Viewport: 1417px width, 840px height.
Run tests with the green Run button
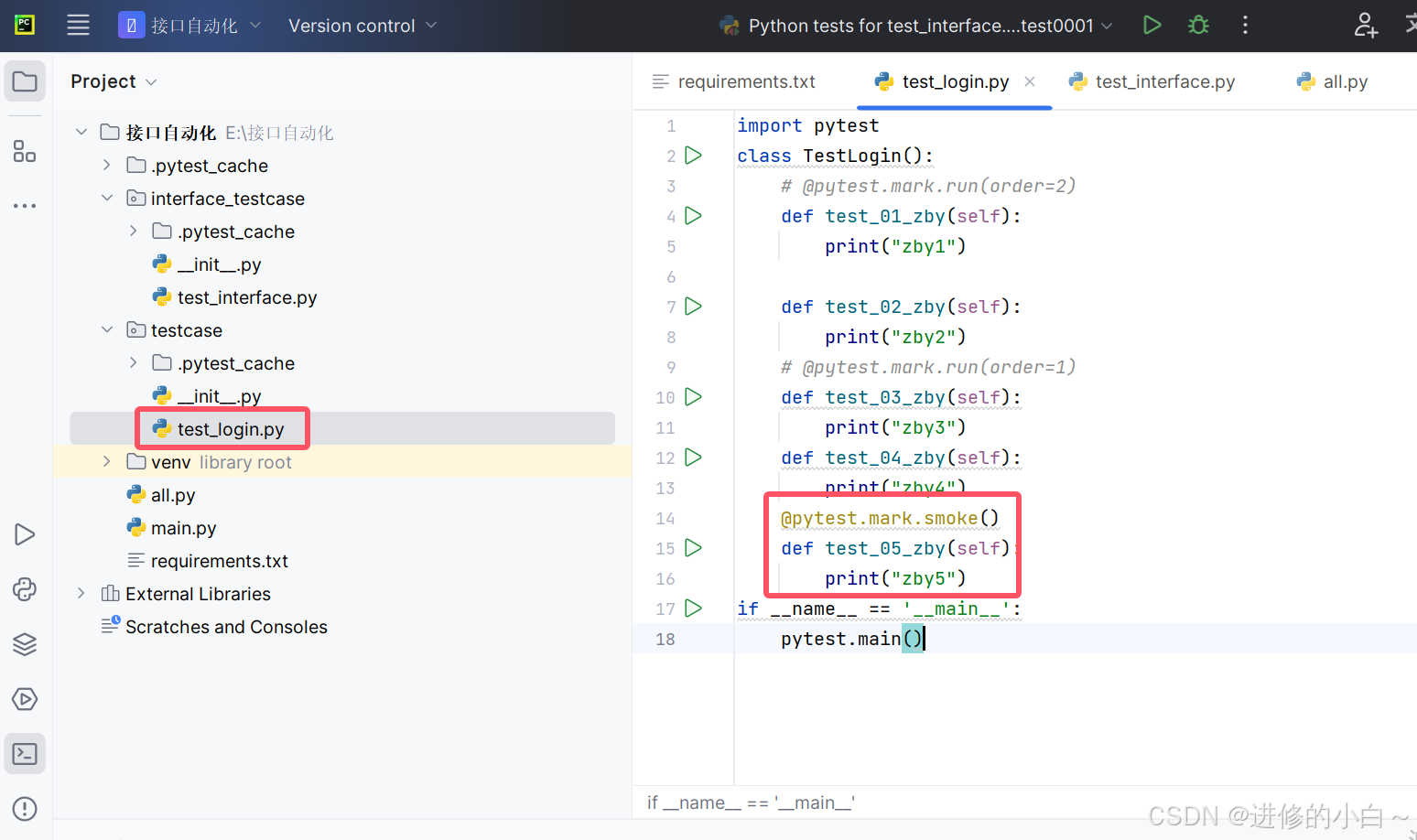click(x=1152, y=25)
